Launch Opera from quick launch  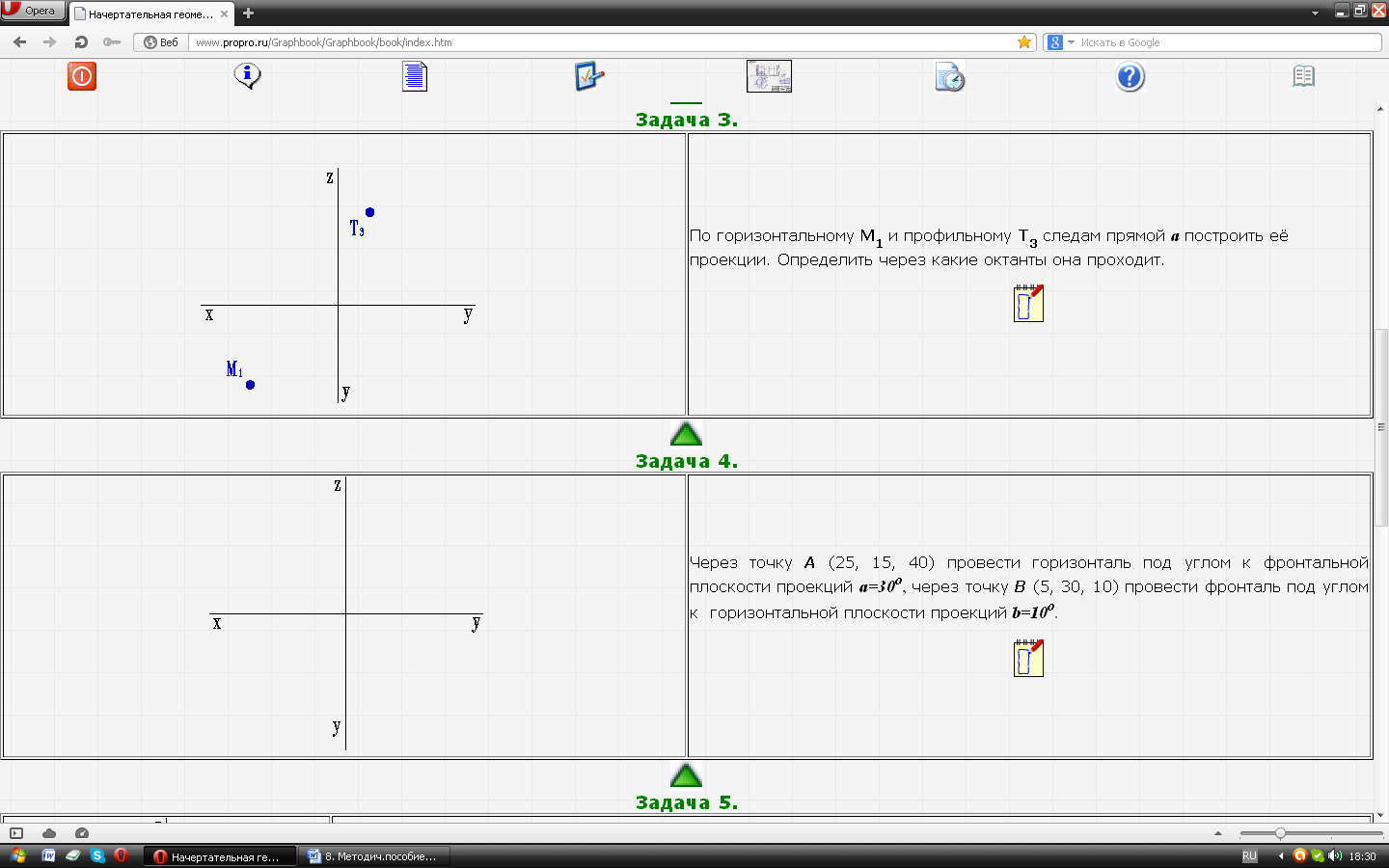pyautogui.click(x=121, y=855)
